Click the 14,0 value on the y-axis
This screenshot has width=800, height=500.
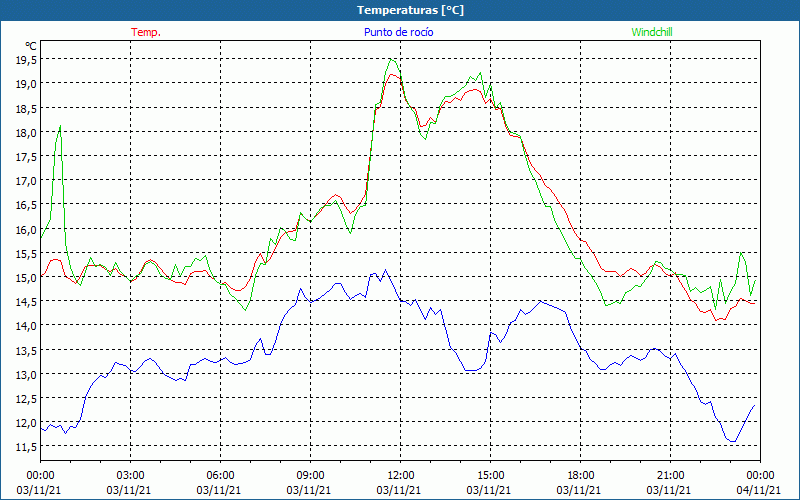[26, 326]
